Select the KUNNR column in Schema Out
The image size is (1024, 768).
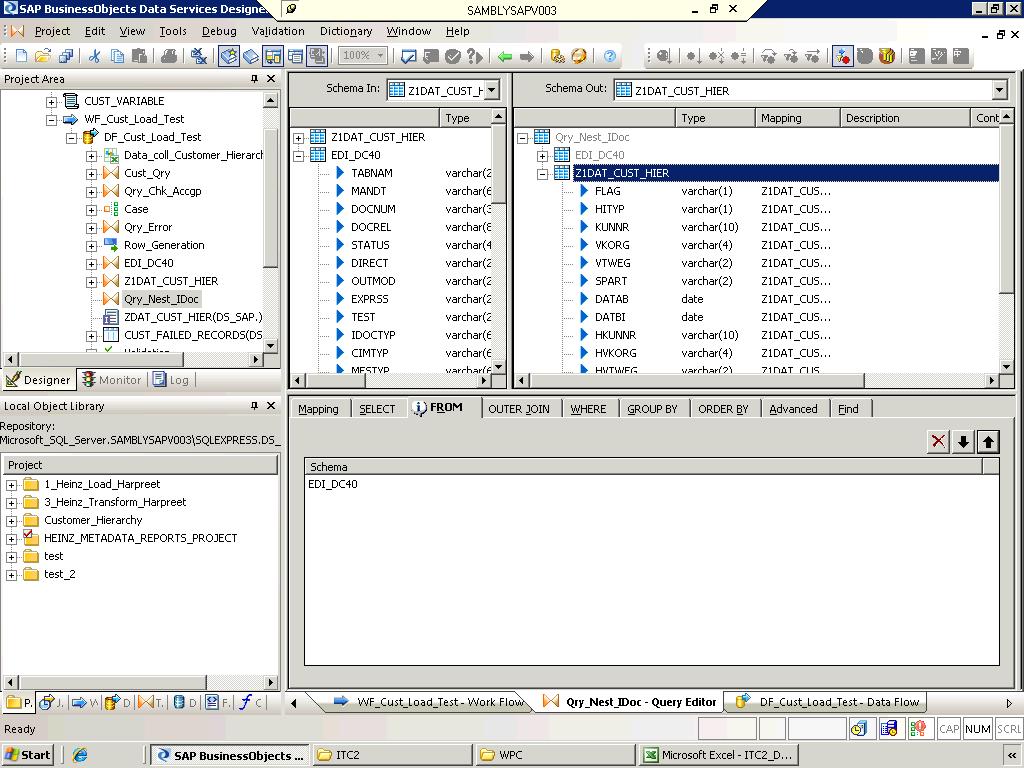point(612,227)
